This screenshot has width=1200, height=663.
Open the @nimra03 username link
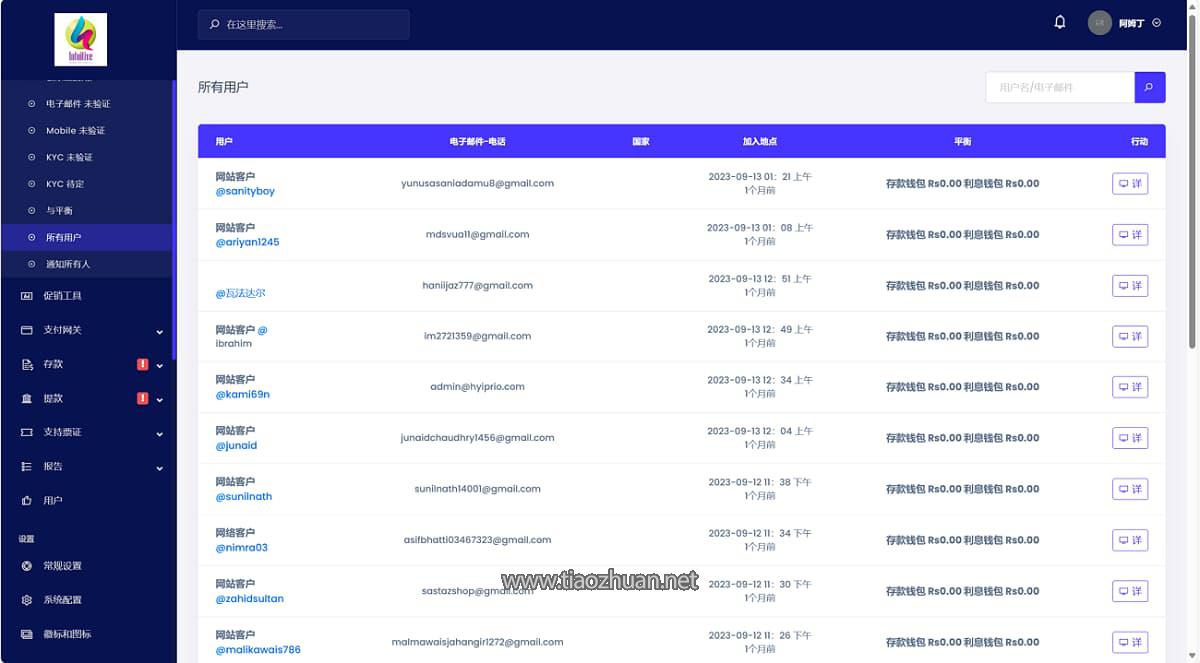tap(242, 547)
